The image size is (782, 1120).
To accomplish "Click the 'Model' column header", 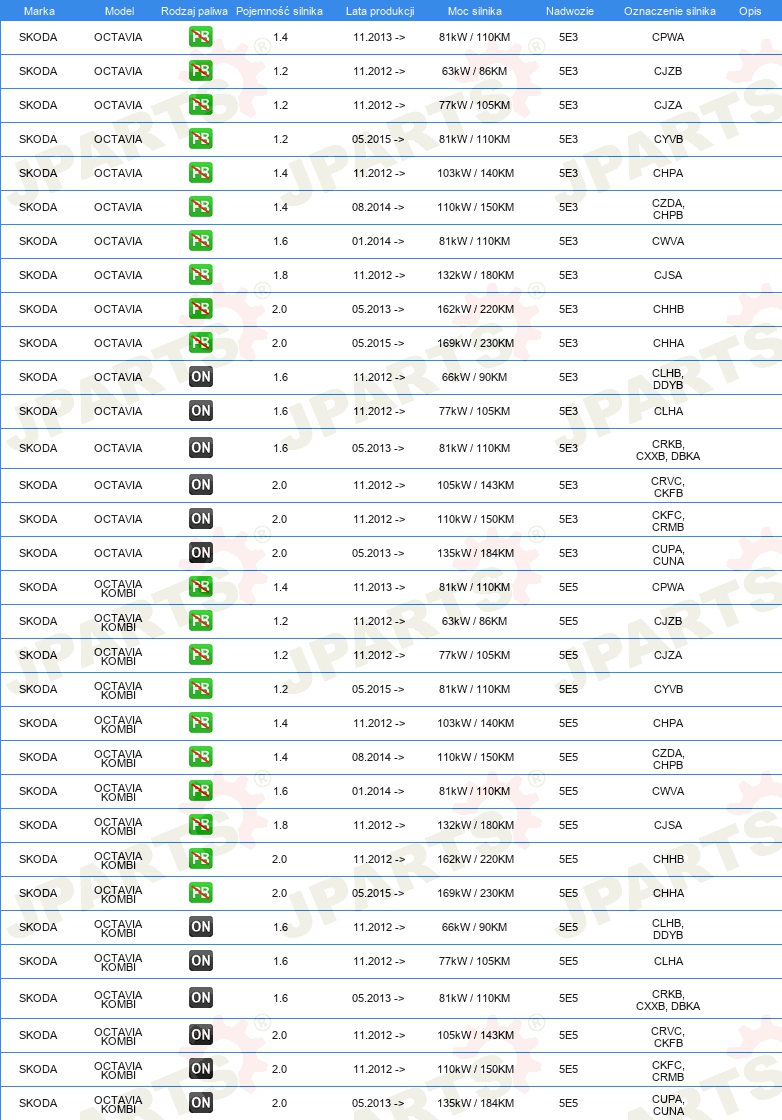I will 119,11.
